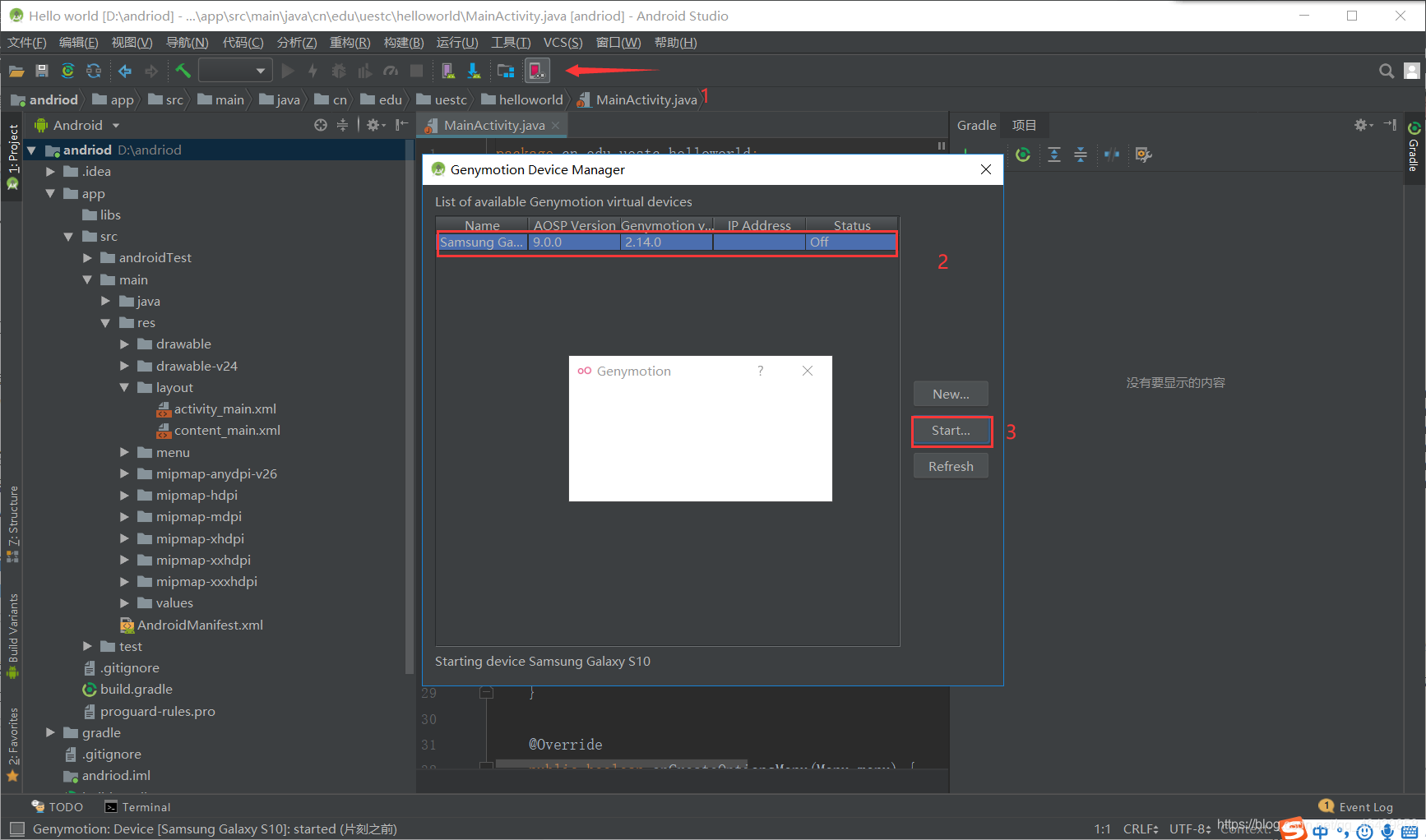Expand the java folder in tree
The height and width of the screenshot is (840, 1426).
[105, 302]
